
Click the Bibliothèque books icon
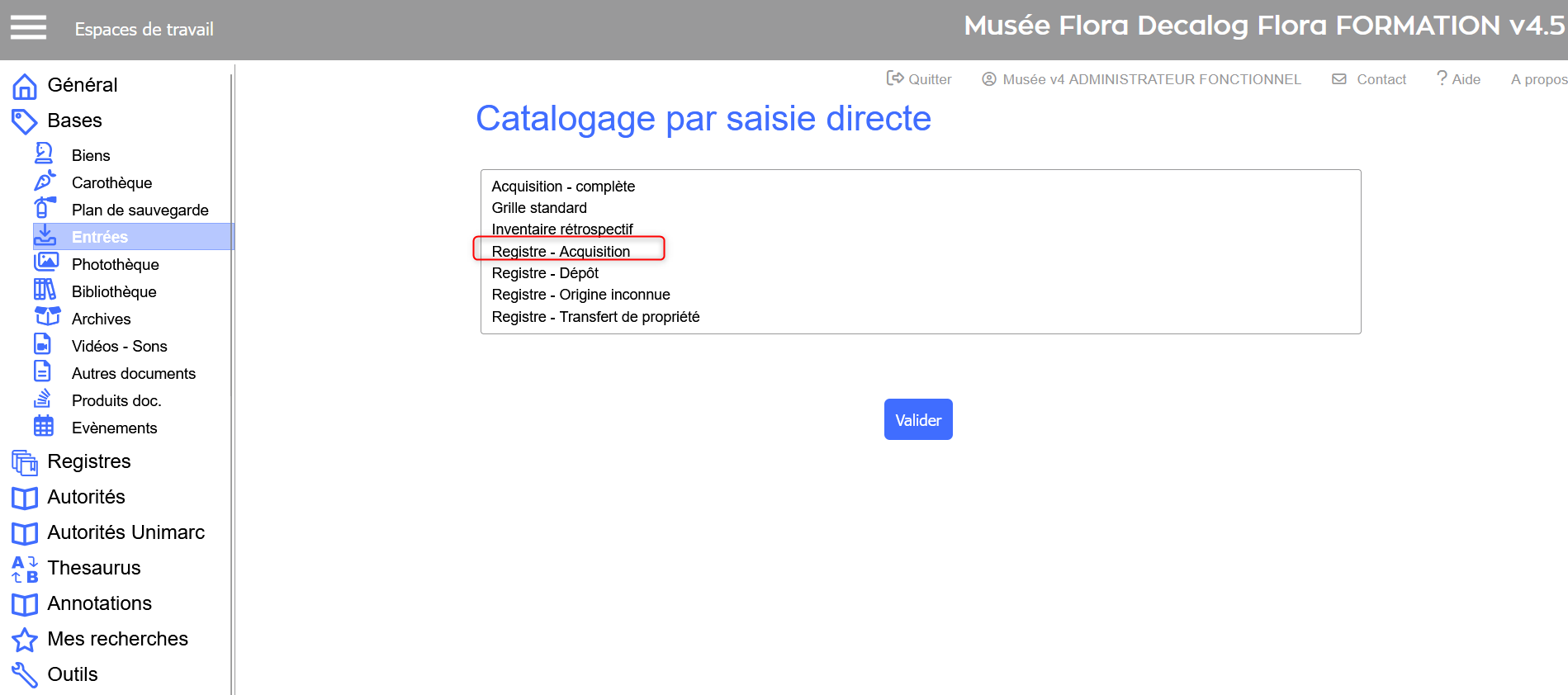coord(45,291)
